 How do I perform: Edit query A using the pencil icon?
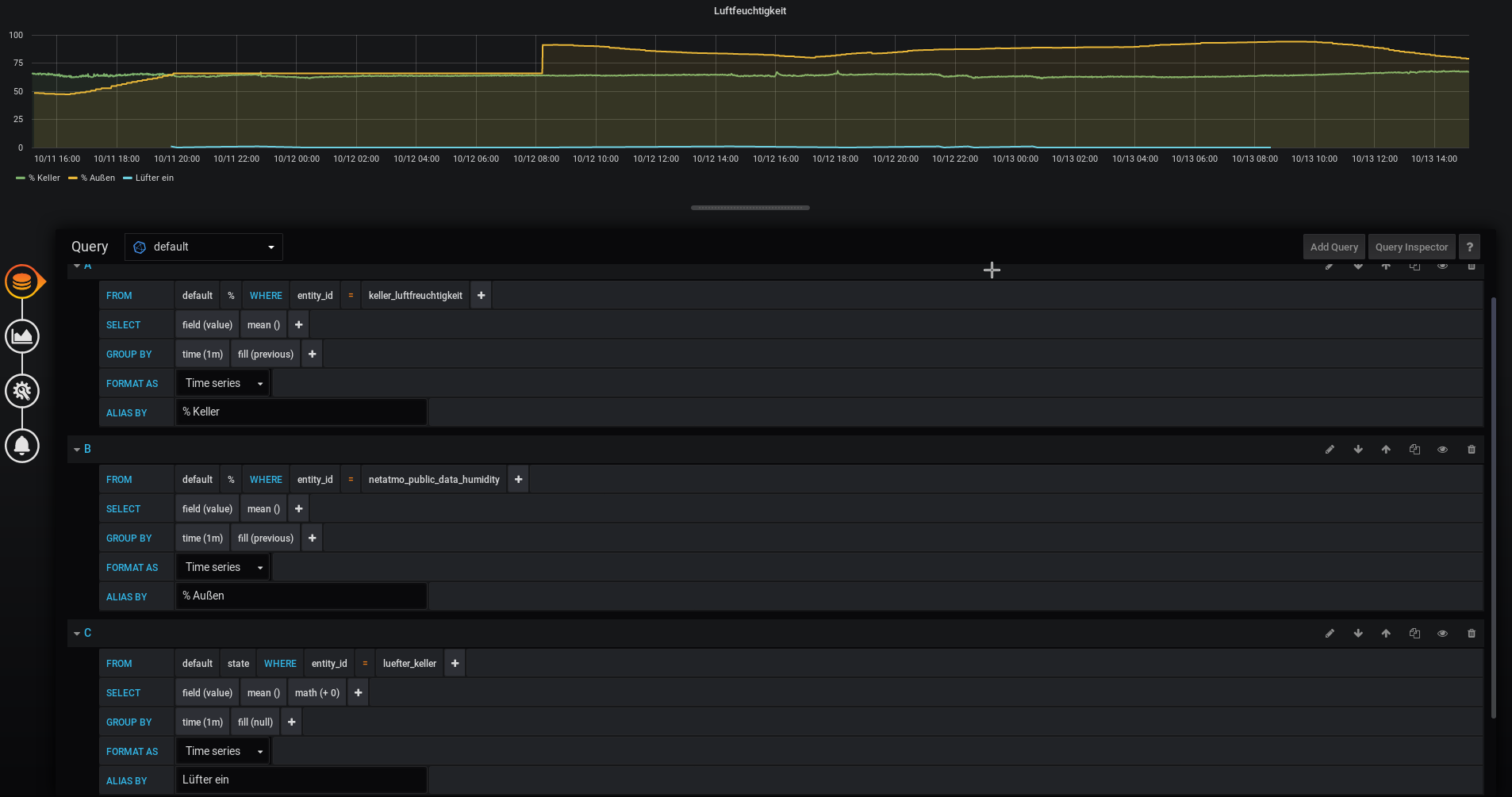[1330, 266]
